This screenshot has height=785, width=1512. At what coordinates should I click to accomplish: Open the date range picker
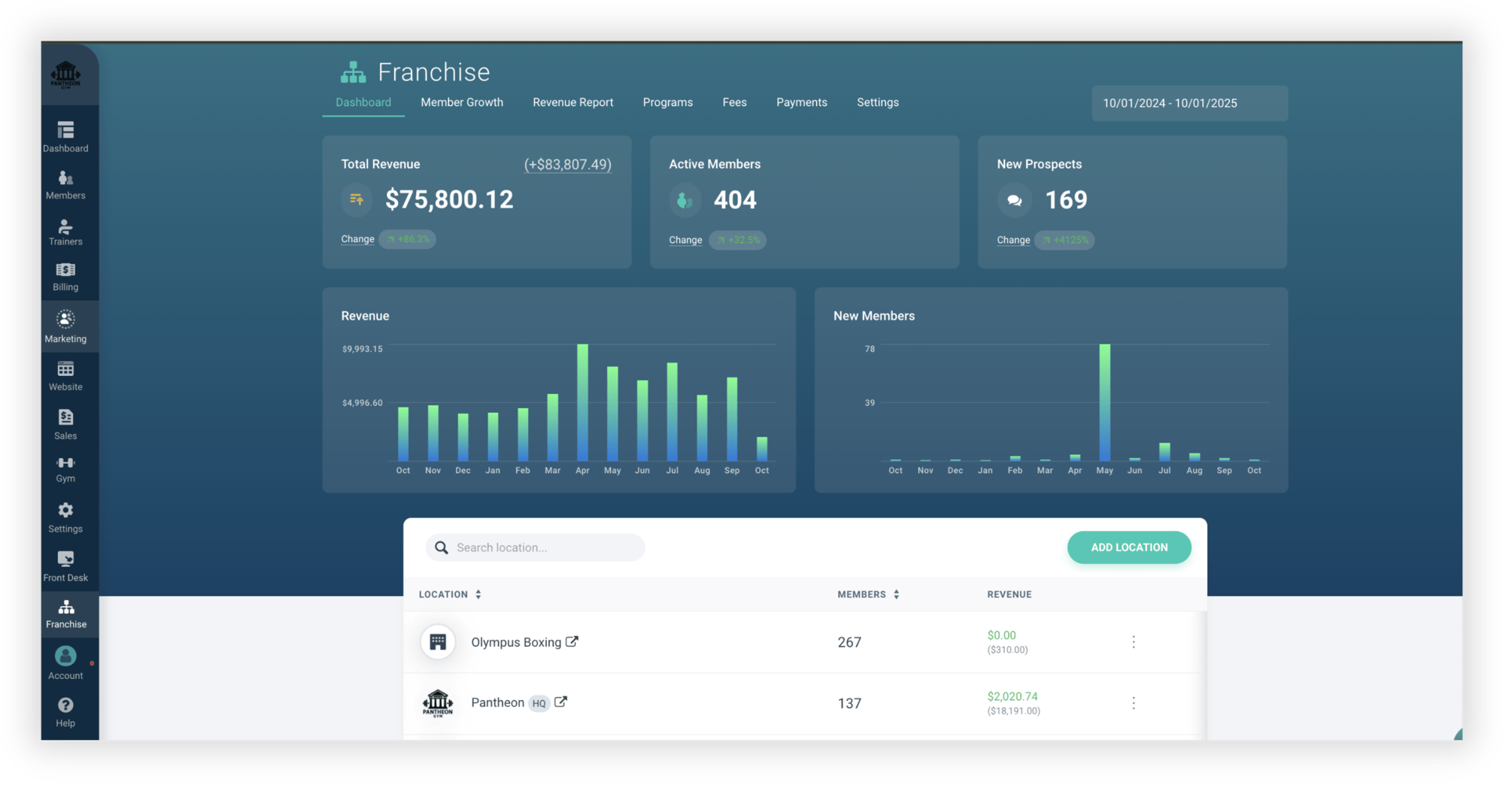(x=1190, y=103)
